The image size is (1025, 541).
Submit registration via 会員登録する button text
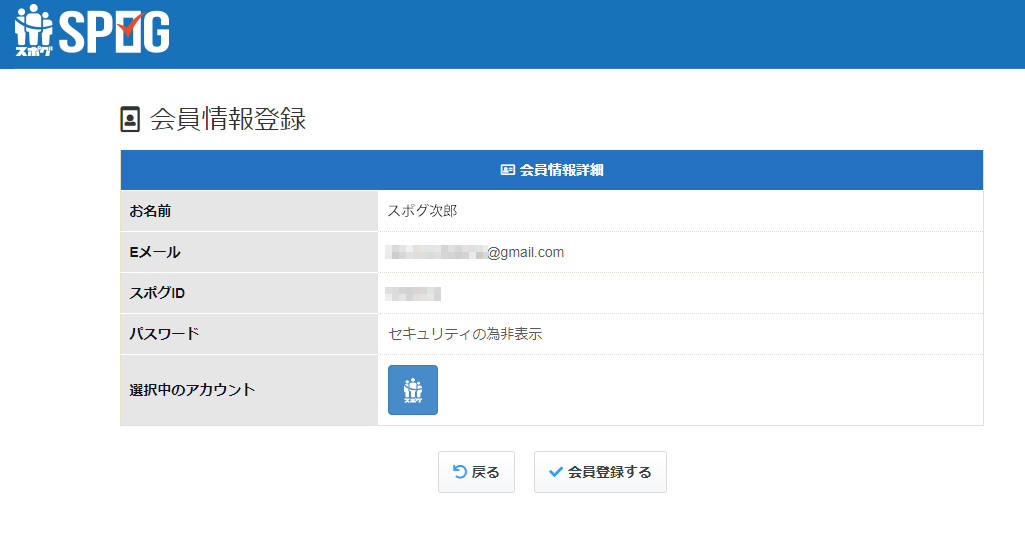(610, 472)
